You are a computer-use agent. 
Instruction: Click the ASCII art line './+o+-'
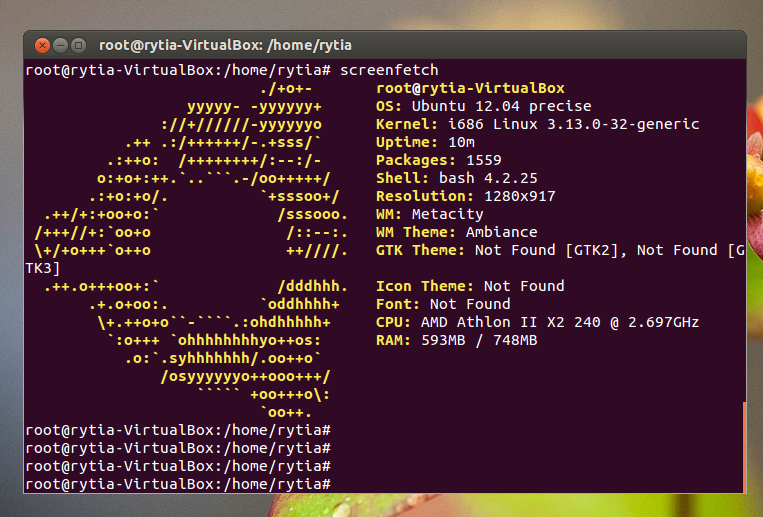(x=286, y=88)
